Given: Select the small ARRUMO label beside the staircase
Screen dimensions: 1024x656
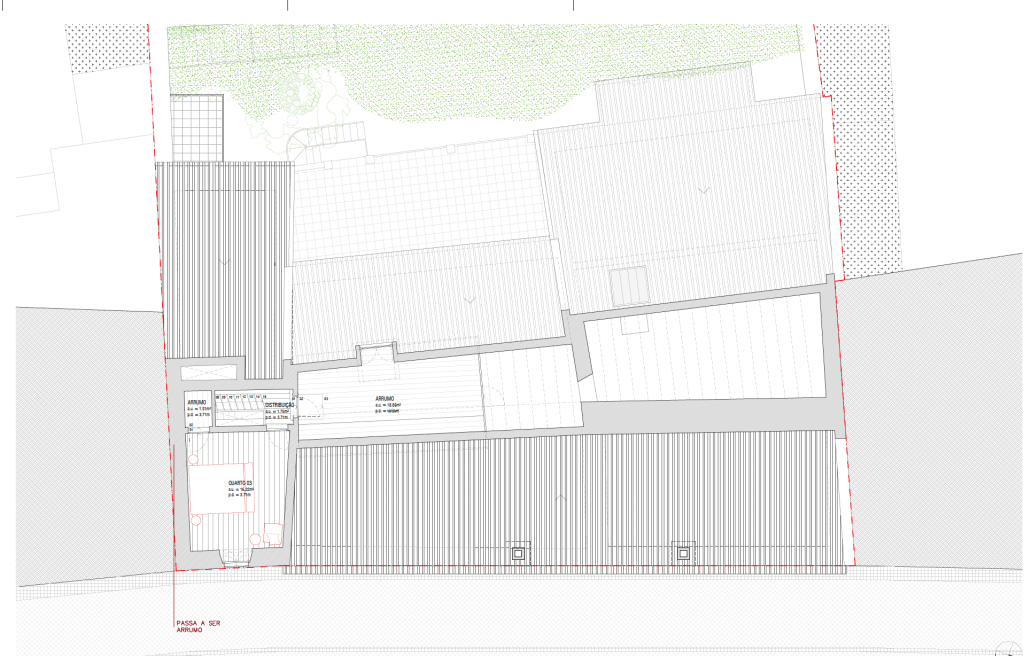Looking at the screenshot, I should coord(195,403).
